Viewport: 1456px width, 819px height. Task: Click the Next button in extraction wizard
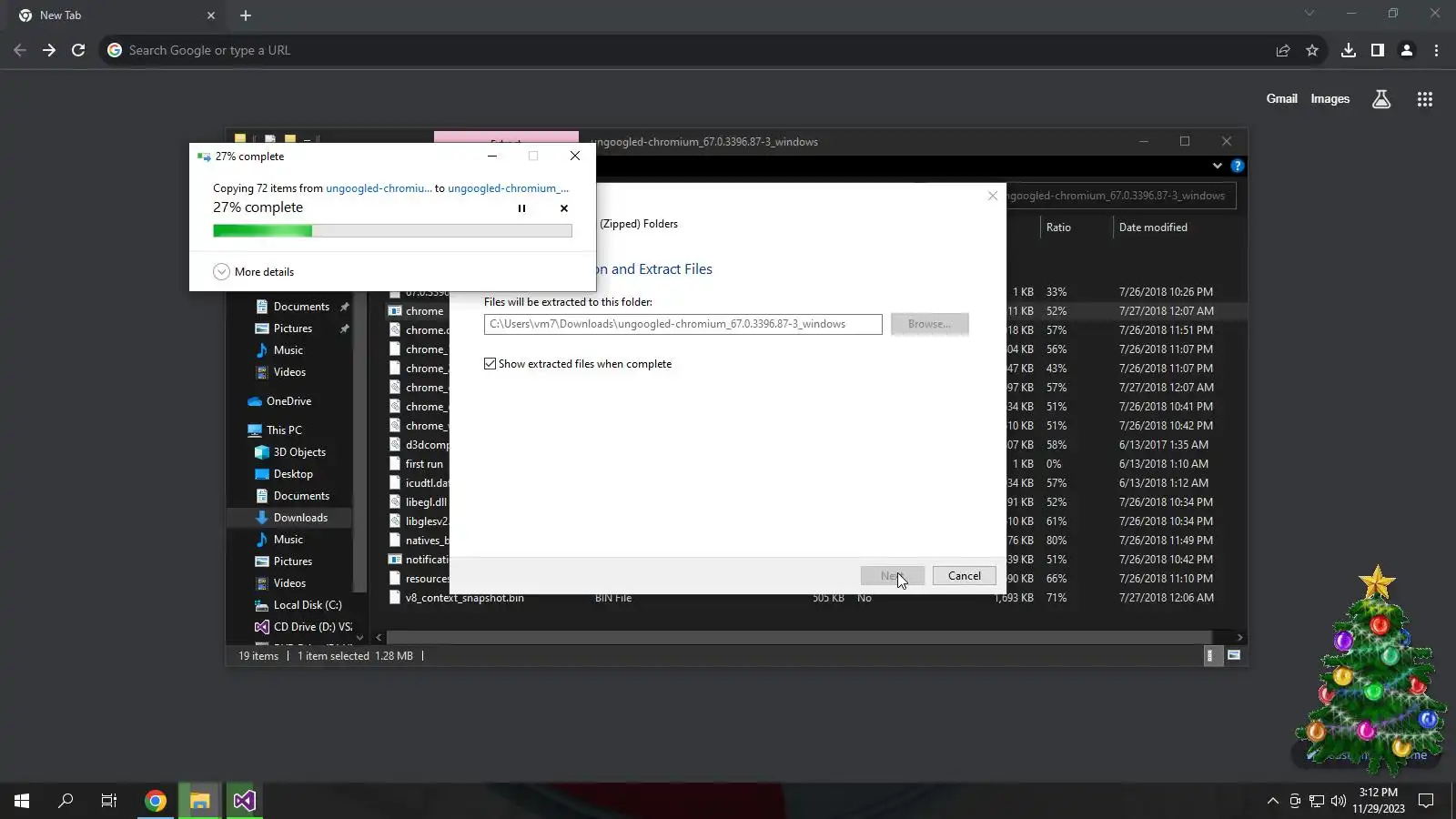click(x=893, y=576)
